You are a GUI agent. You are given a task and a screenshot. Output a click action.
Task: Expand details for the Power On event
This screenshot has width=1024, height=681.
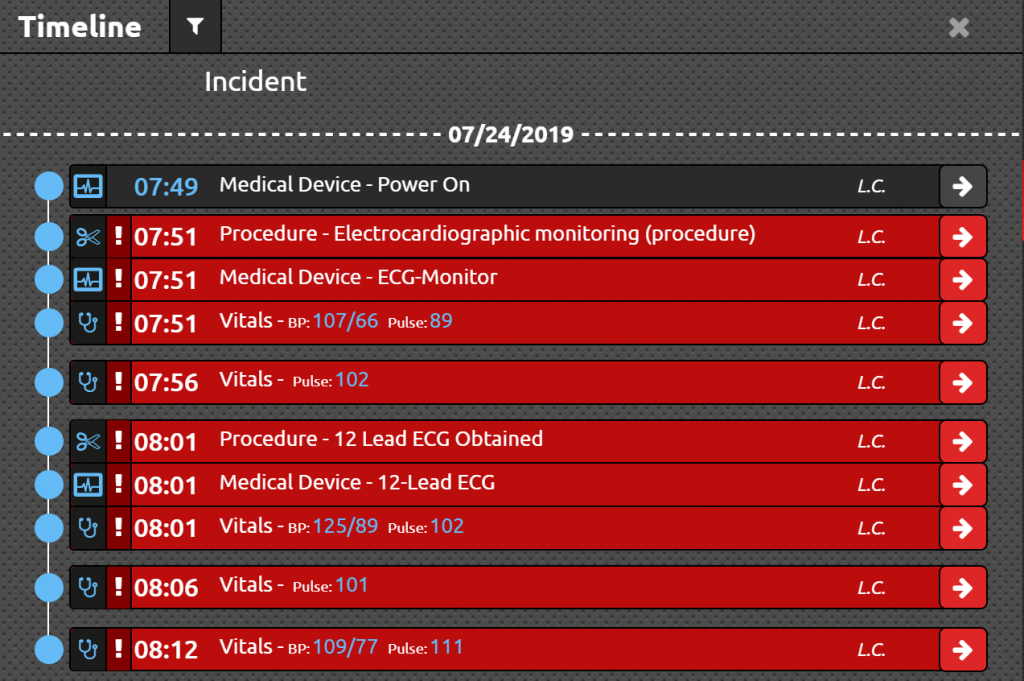(x=962, y=186)
